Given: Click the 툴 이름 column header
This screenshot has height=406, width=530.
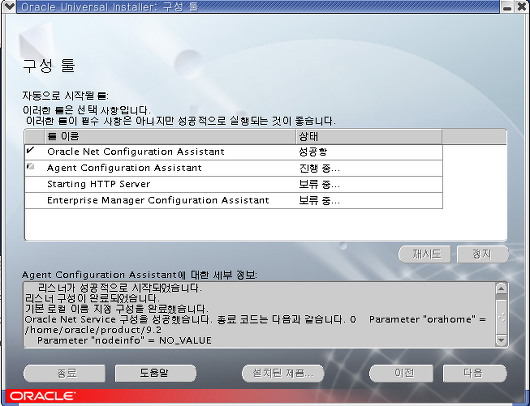Looking at the screenshot, I should pos(170,137).
